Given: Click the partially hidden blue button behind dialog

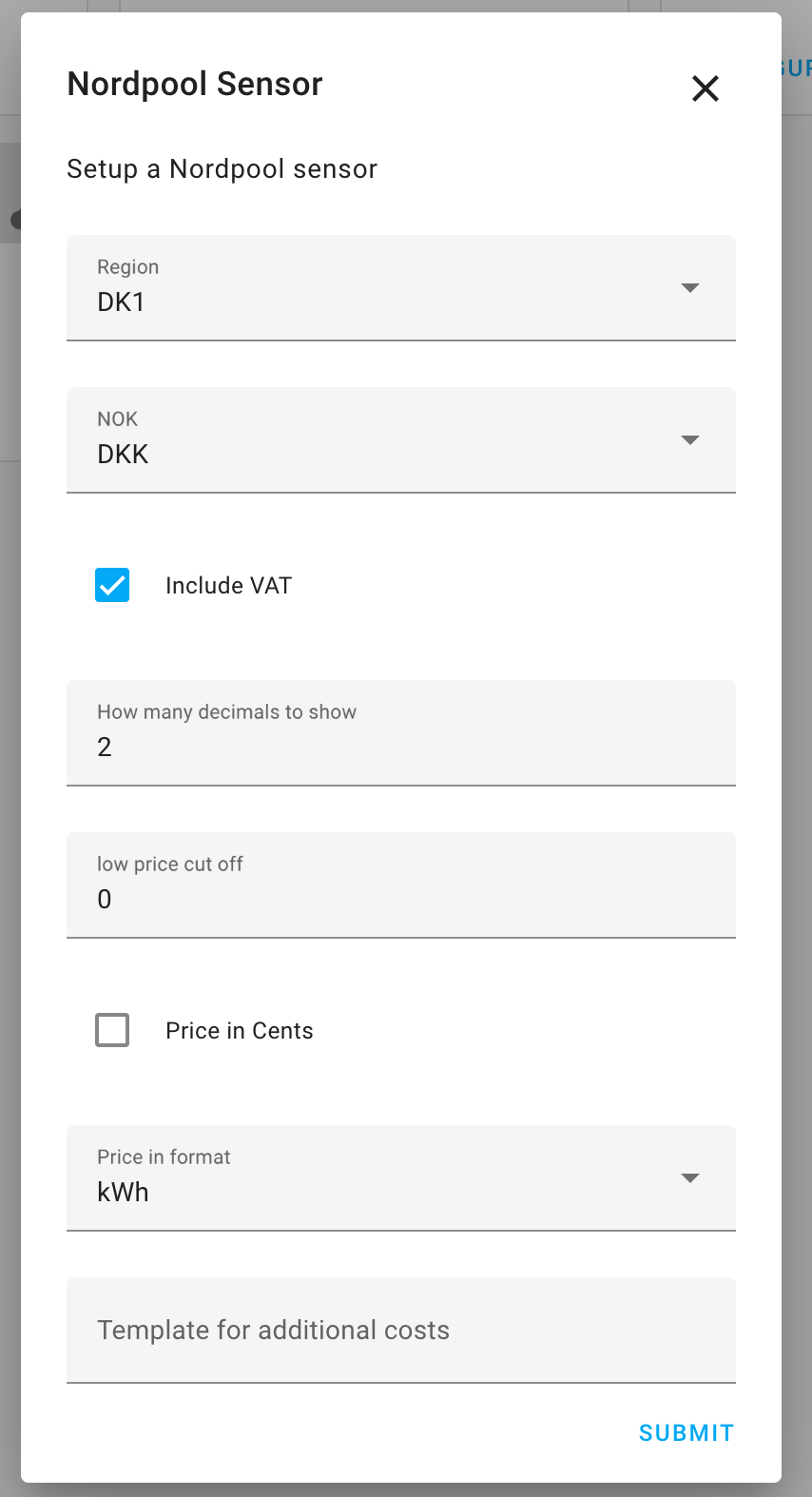Looking at the screenshot, I should coord(799,67).
